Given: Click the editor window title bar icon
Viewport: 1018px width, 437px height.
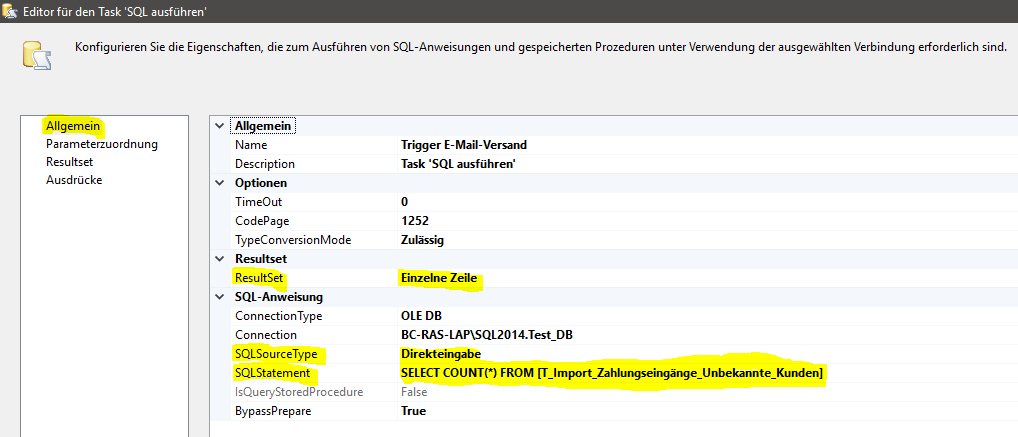Looking at the screenshot, I should tap(9, 11).
